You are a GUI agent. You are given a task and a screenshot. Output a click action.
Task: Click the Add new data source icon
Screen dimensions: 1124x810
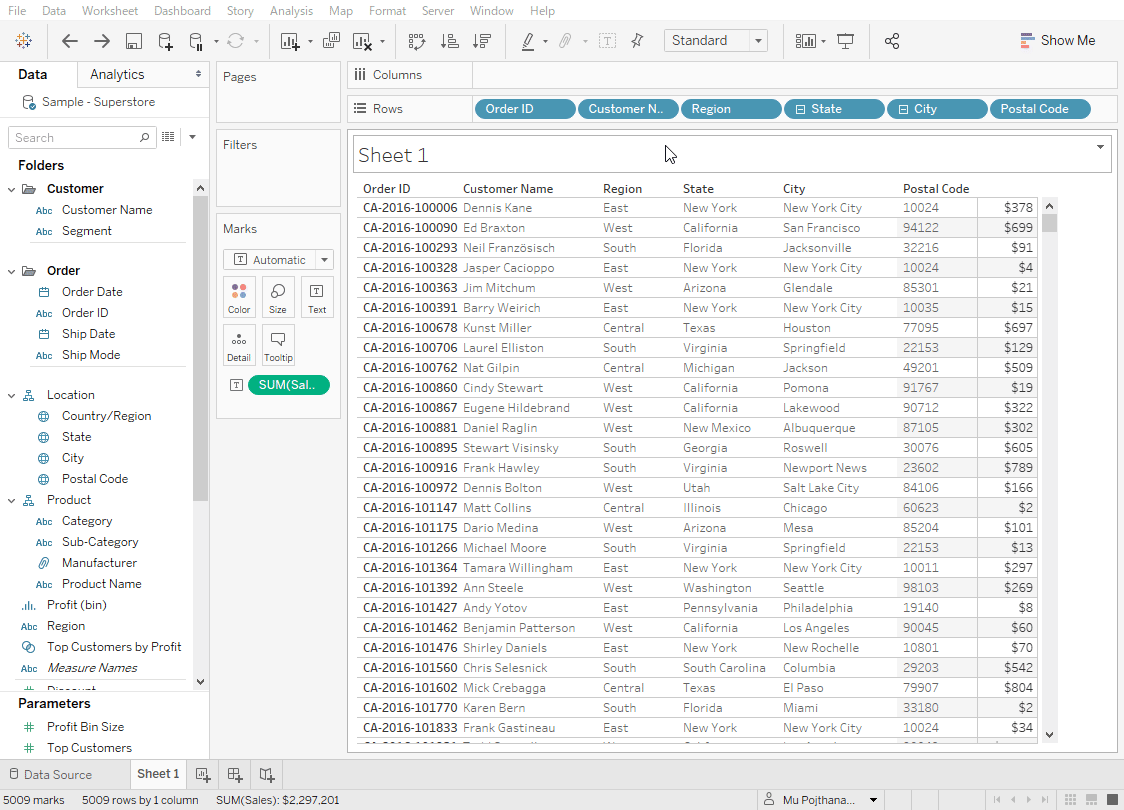point(166,41)
